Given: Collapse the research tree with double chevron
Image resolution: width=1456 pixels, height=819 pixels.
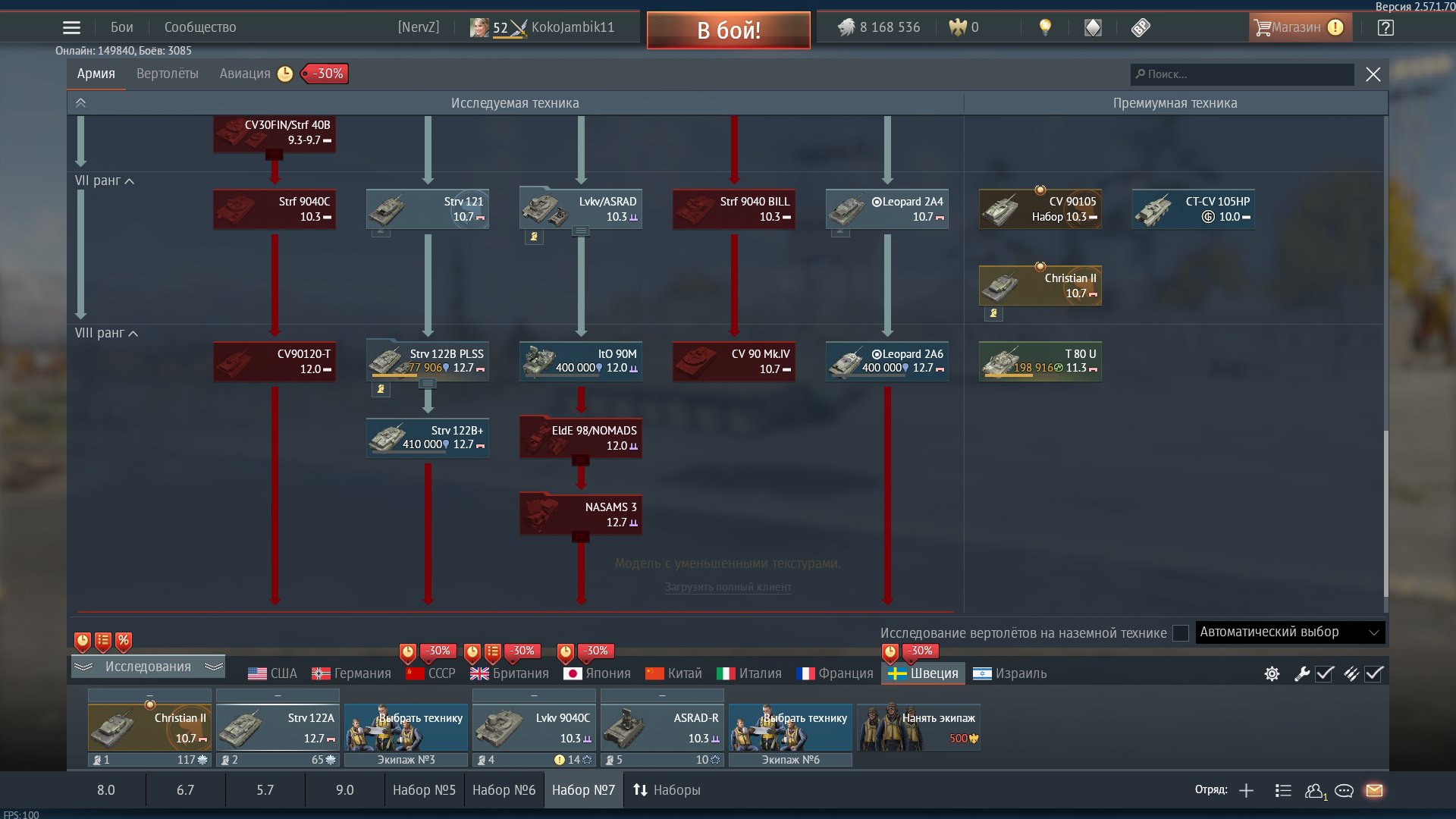Looking at the screenshot, I should coord(81,103).
